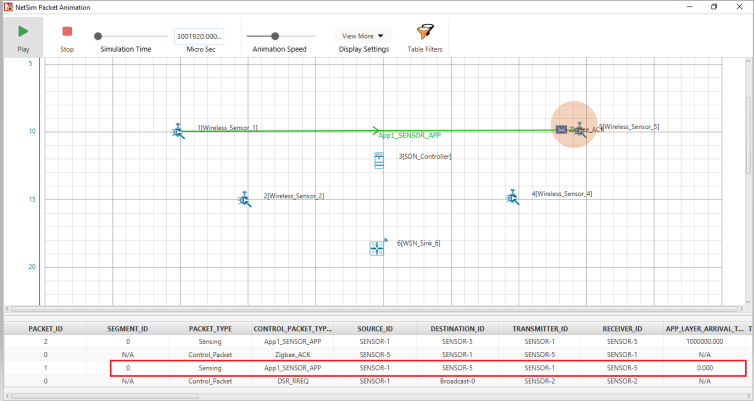Viewport: 754px width, 401px height.
Task: Click the SOURCE_ID column header
Action: pyautogui.click(x=379, y=327)
